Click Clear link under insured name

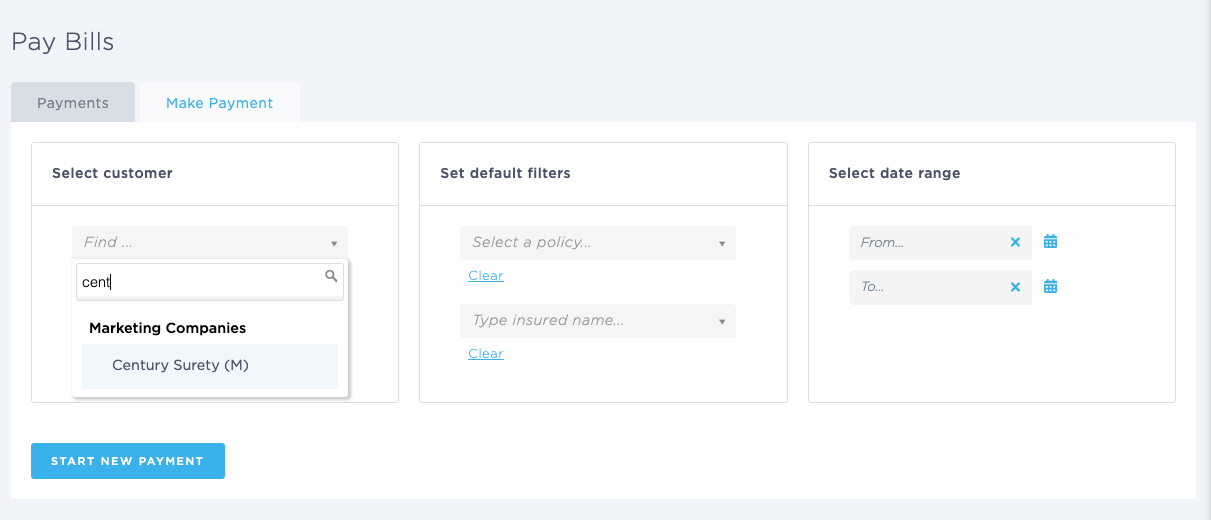486,354
